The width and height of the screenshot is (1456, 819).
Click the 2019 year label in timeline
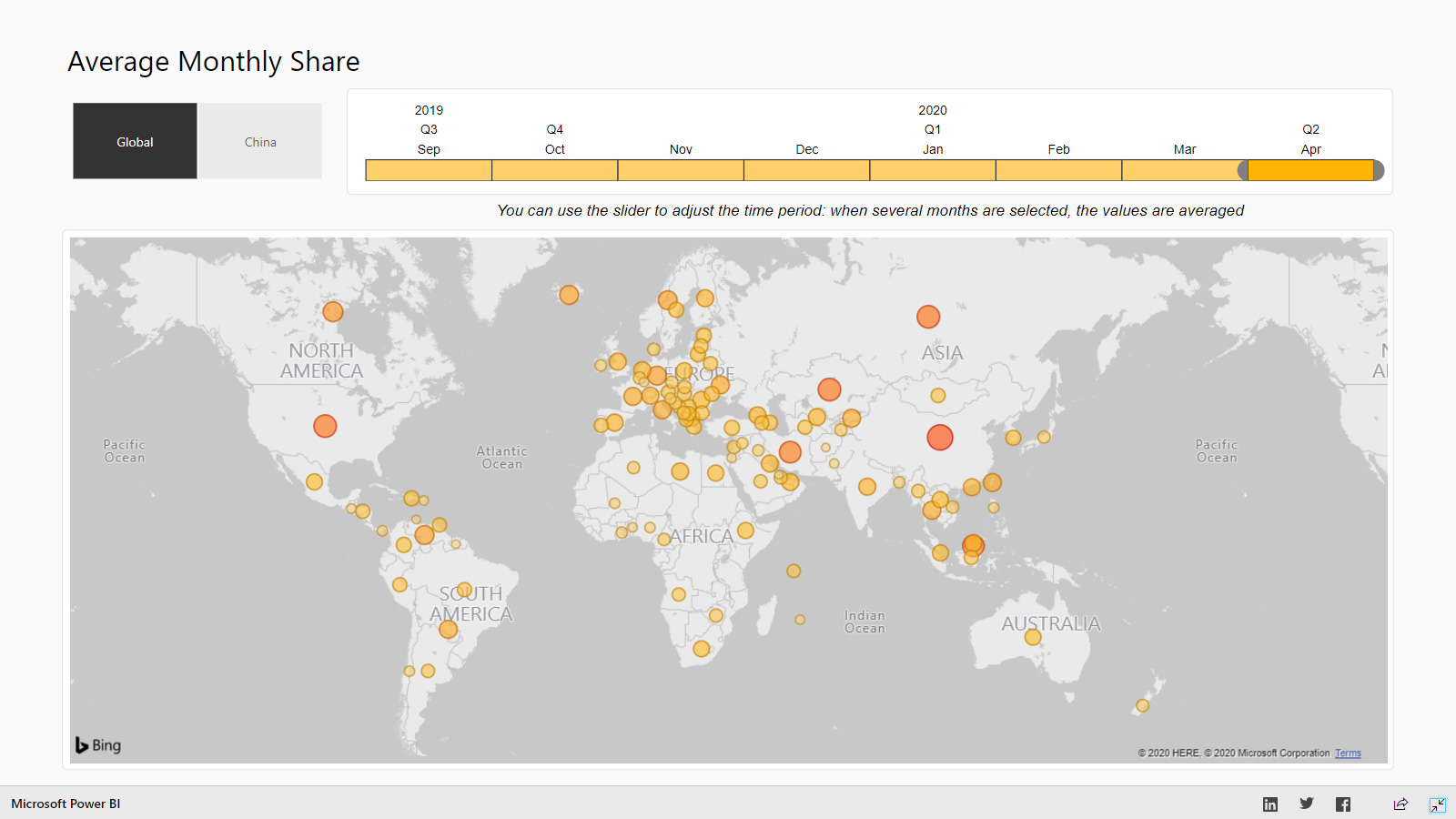(429, 110)
